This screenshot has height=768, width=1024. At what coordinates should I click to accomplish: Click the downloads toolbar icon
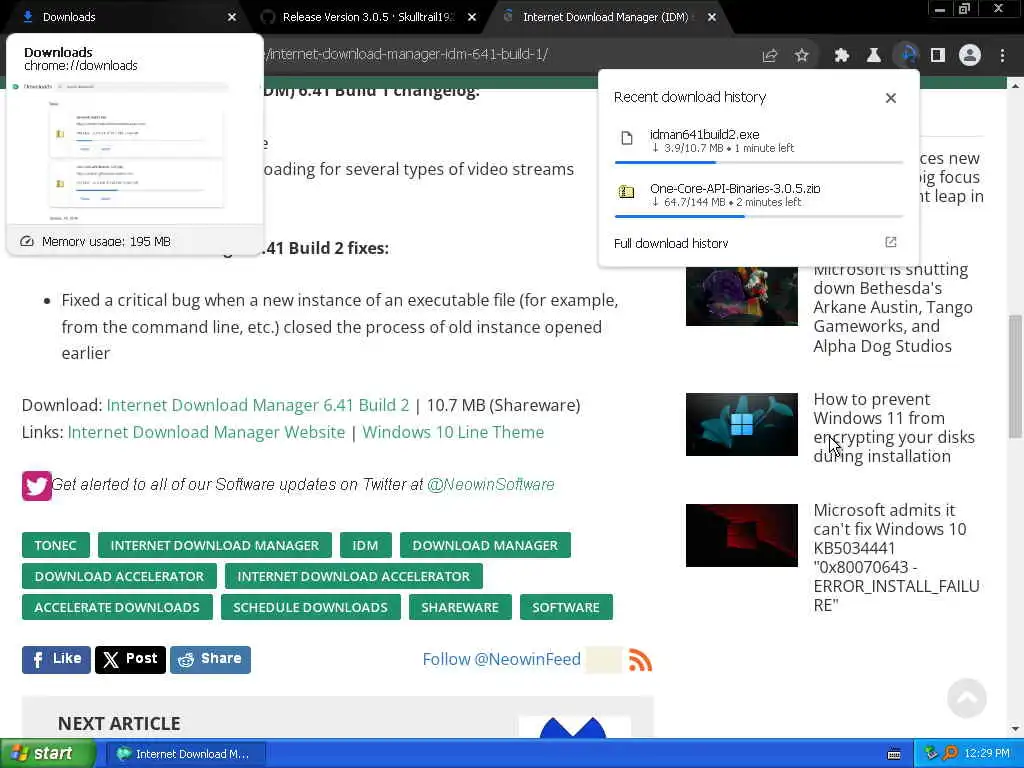(906, 56)
